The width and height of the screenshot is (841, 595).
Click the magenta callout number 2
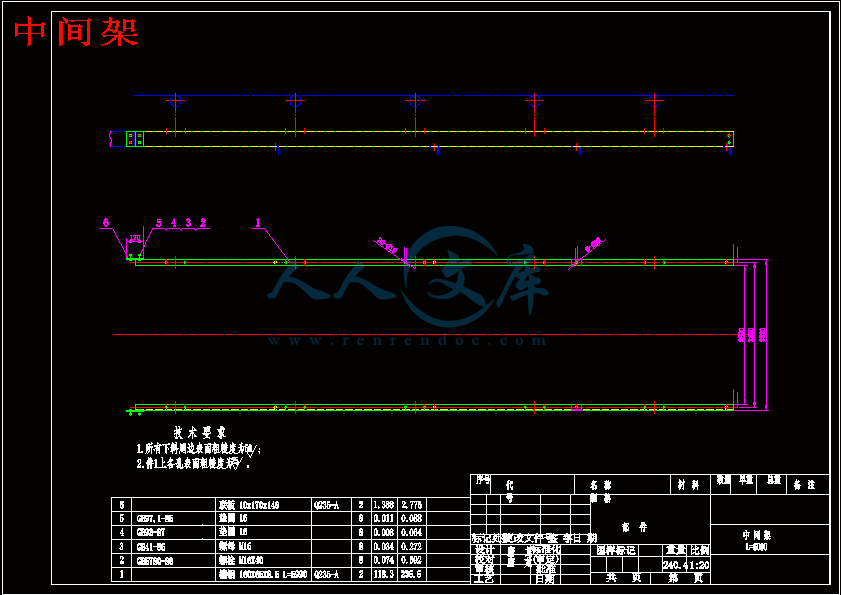pos(203,222)
